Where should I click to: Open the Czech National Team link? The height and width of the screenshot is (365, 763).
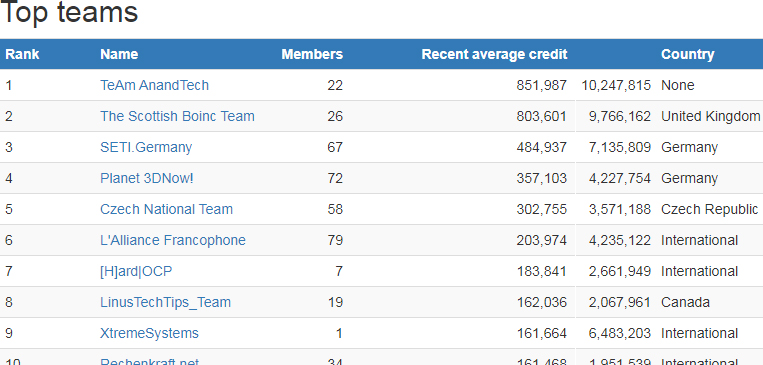[x=166, y=209]
